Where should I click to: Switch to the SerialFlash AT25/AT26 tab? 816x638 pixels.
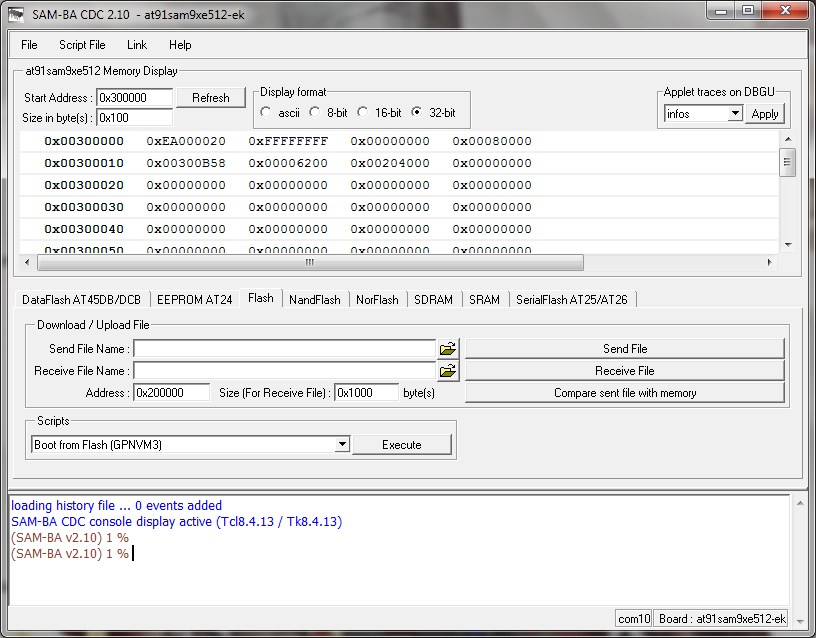572,300
